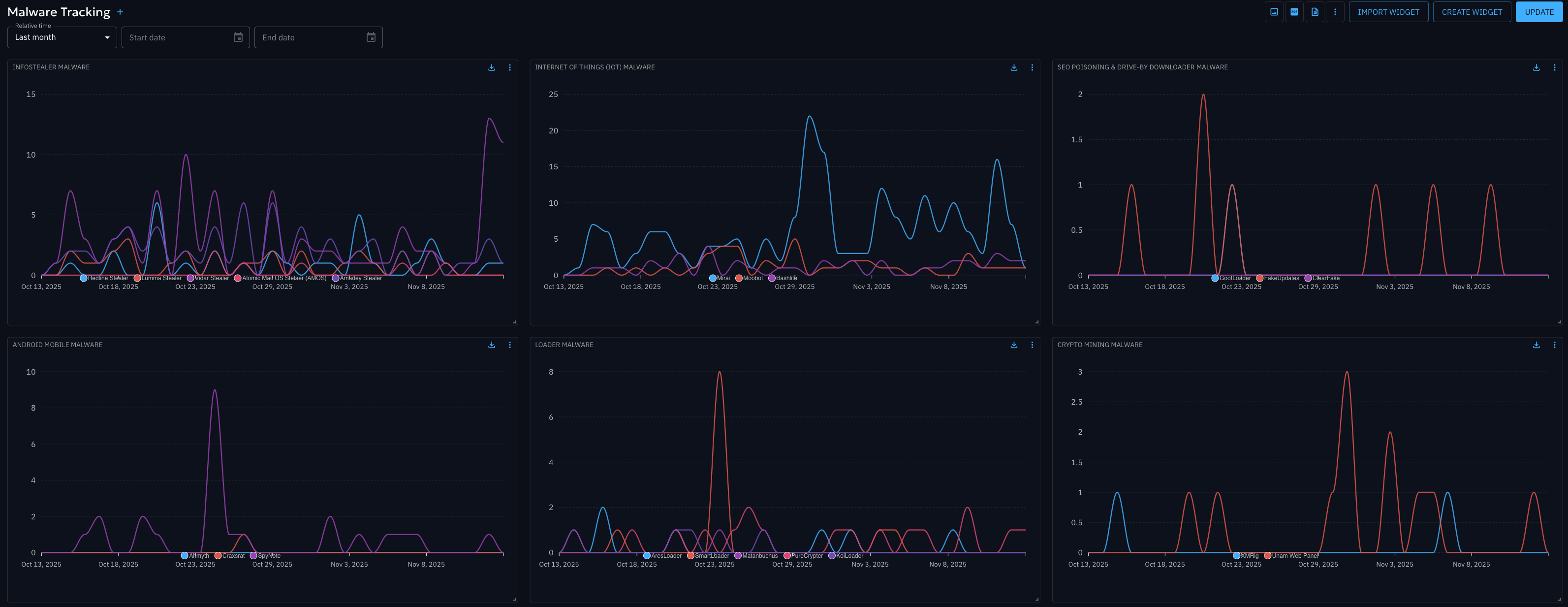Open IoT Malware widget kebab menu
1568x607 pixels.
pyautogui.click(x=1032, y=67)
